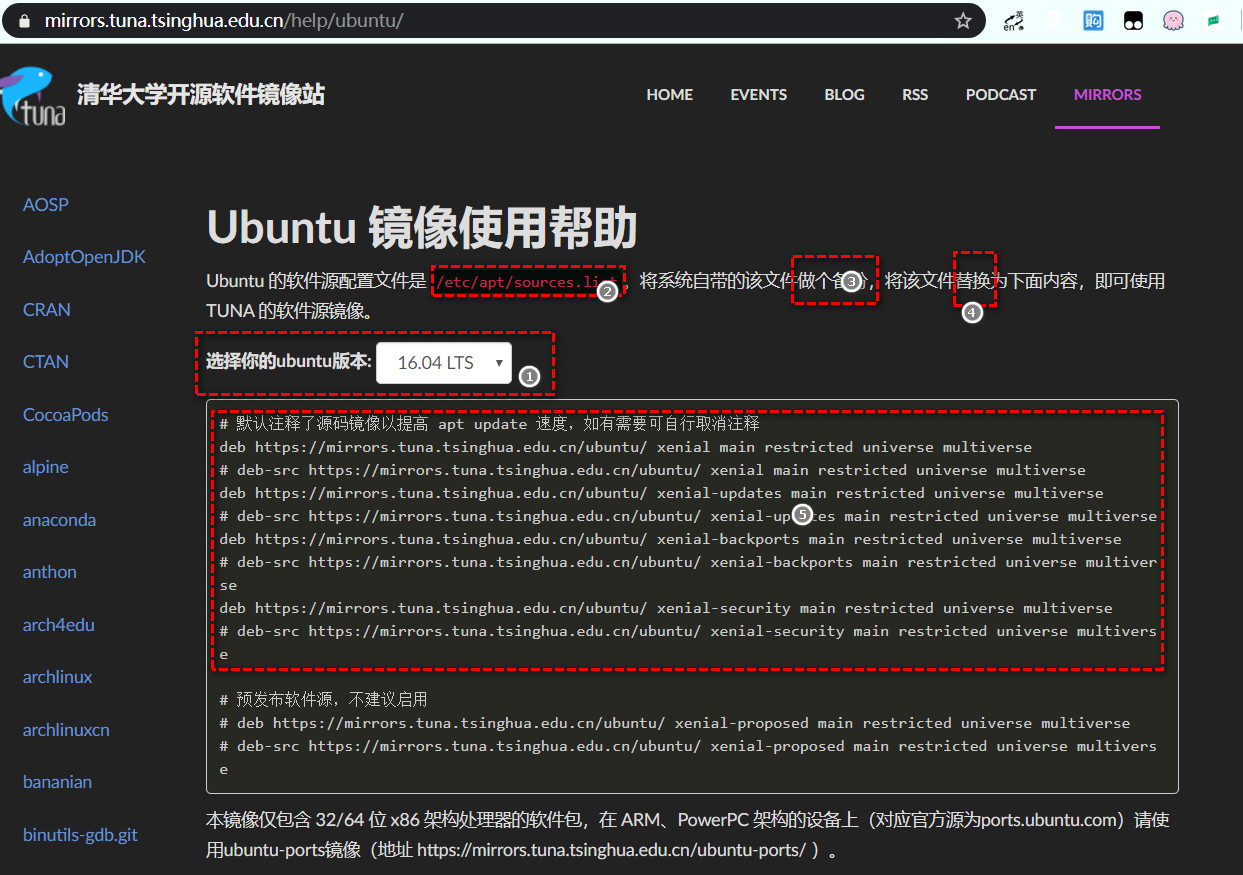Open archlinuxcn mirror help link
This screenshot has height=875, width=1243.
(x=67, y=730)
